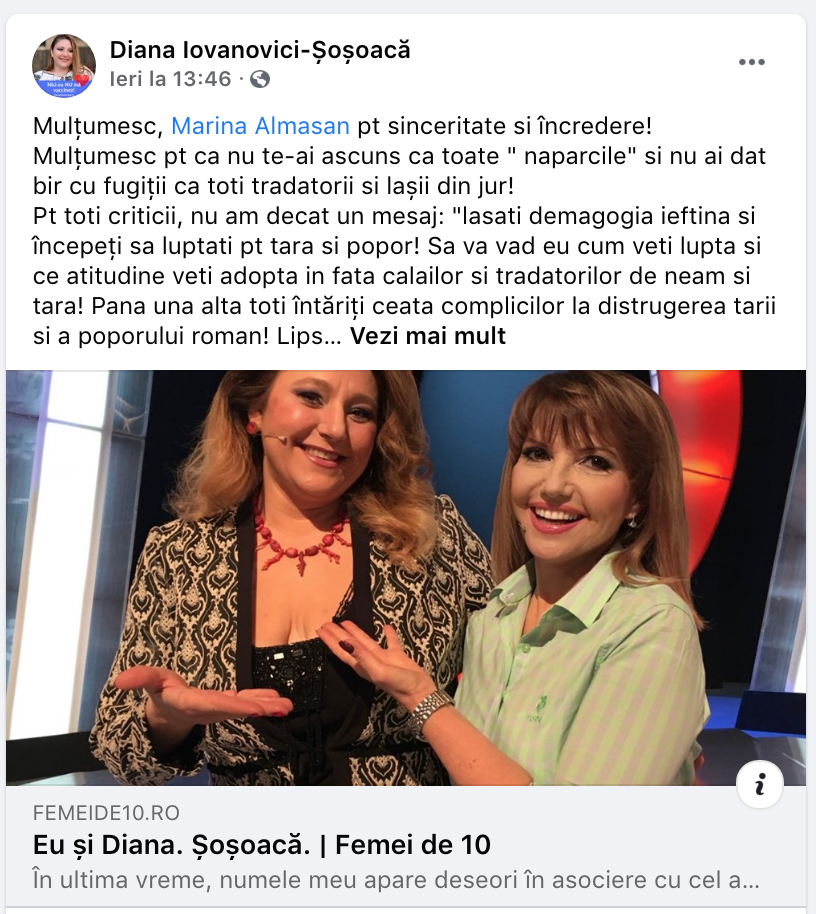
Task: Click the silver wristwatch in the photo
Action: pyautogui.click(x=430, y=712)
